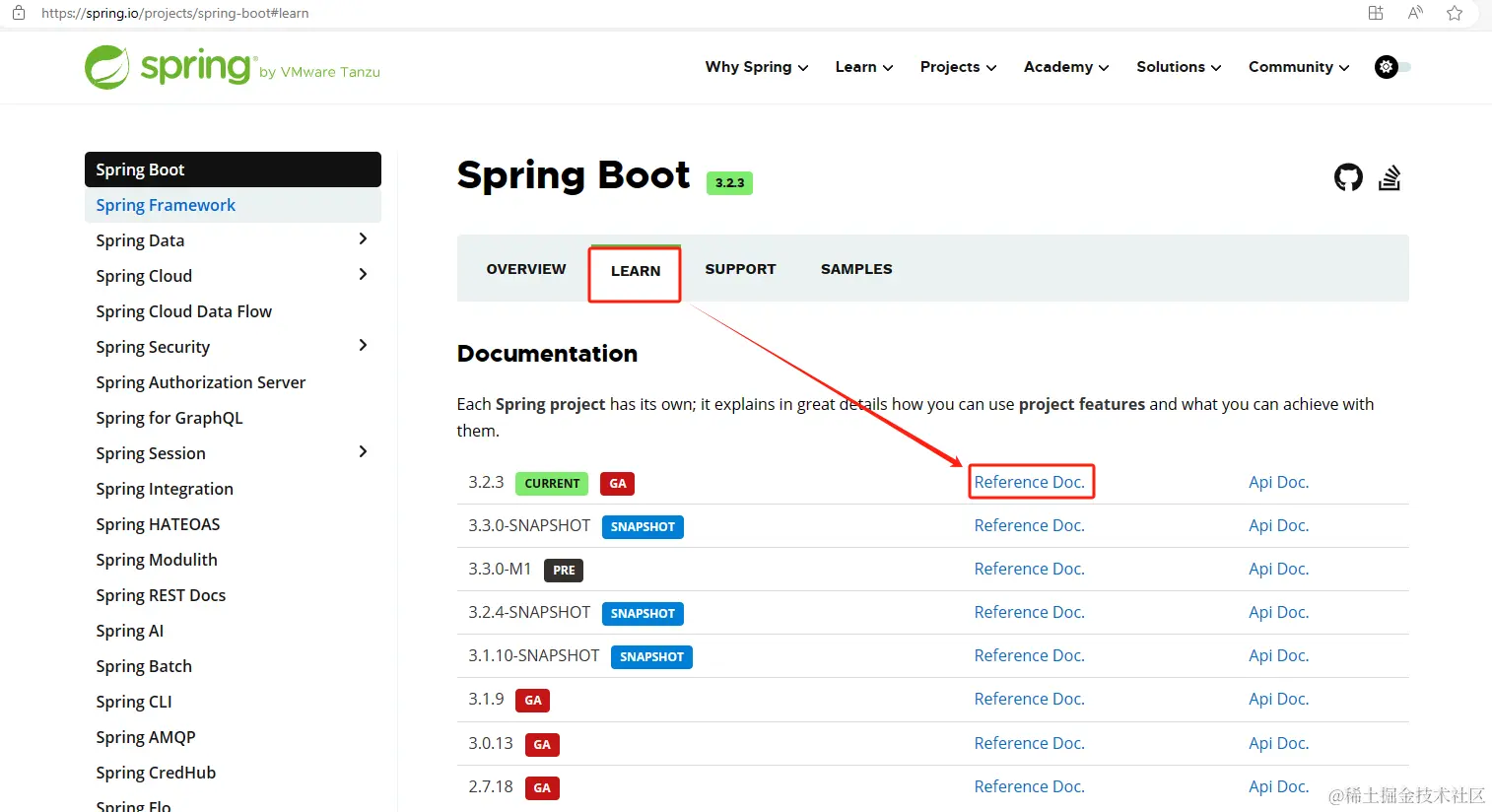Expand the Spring Data submenu chevron
The image size is (1492, 812).
coord(363,239)
